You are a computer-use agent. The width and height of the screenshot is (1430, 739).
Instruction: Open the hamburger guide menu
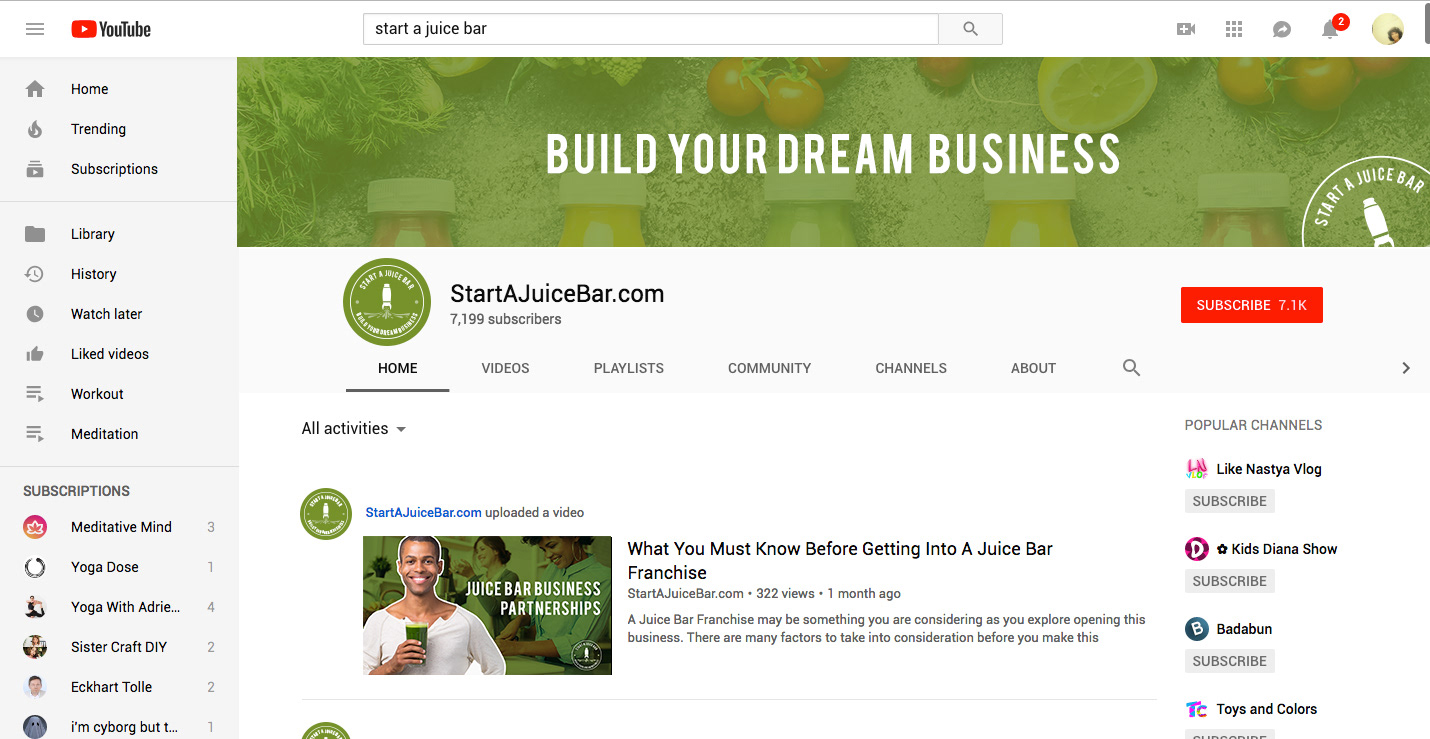(x=35, y=29)
